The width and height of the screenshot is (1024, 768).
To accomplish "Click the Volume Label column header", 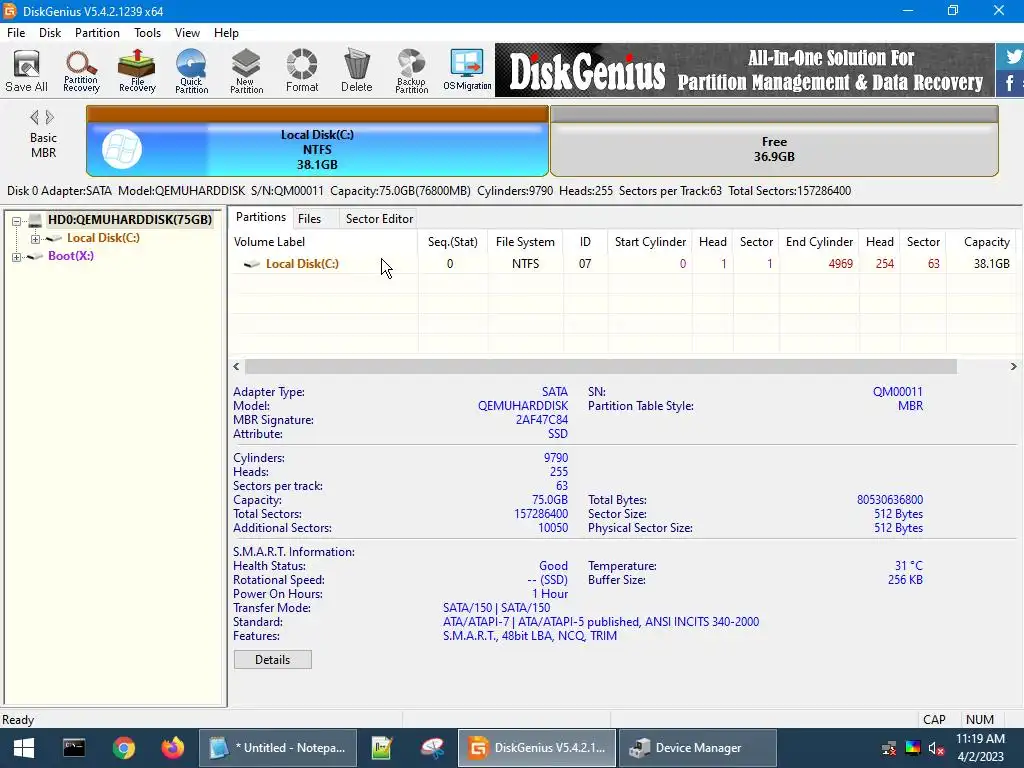I will click(x=324, y=242).
